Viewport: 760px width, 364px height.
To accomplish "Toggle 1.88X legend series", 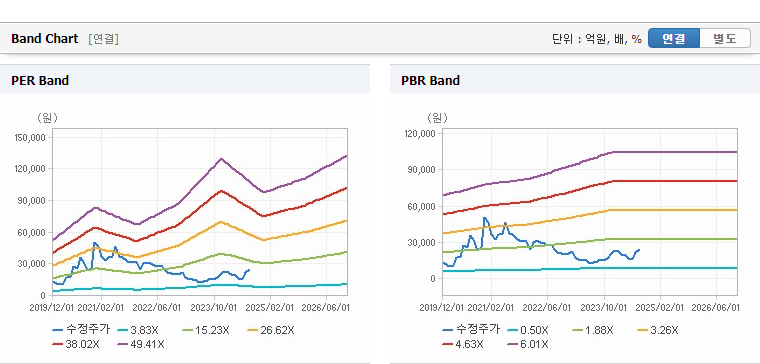I will [x=593, y=331].
